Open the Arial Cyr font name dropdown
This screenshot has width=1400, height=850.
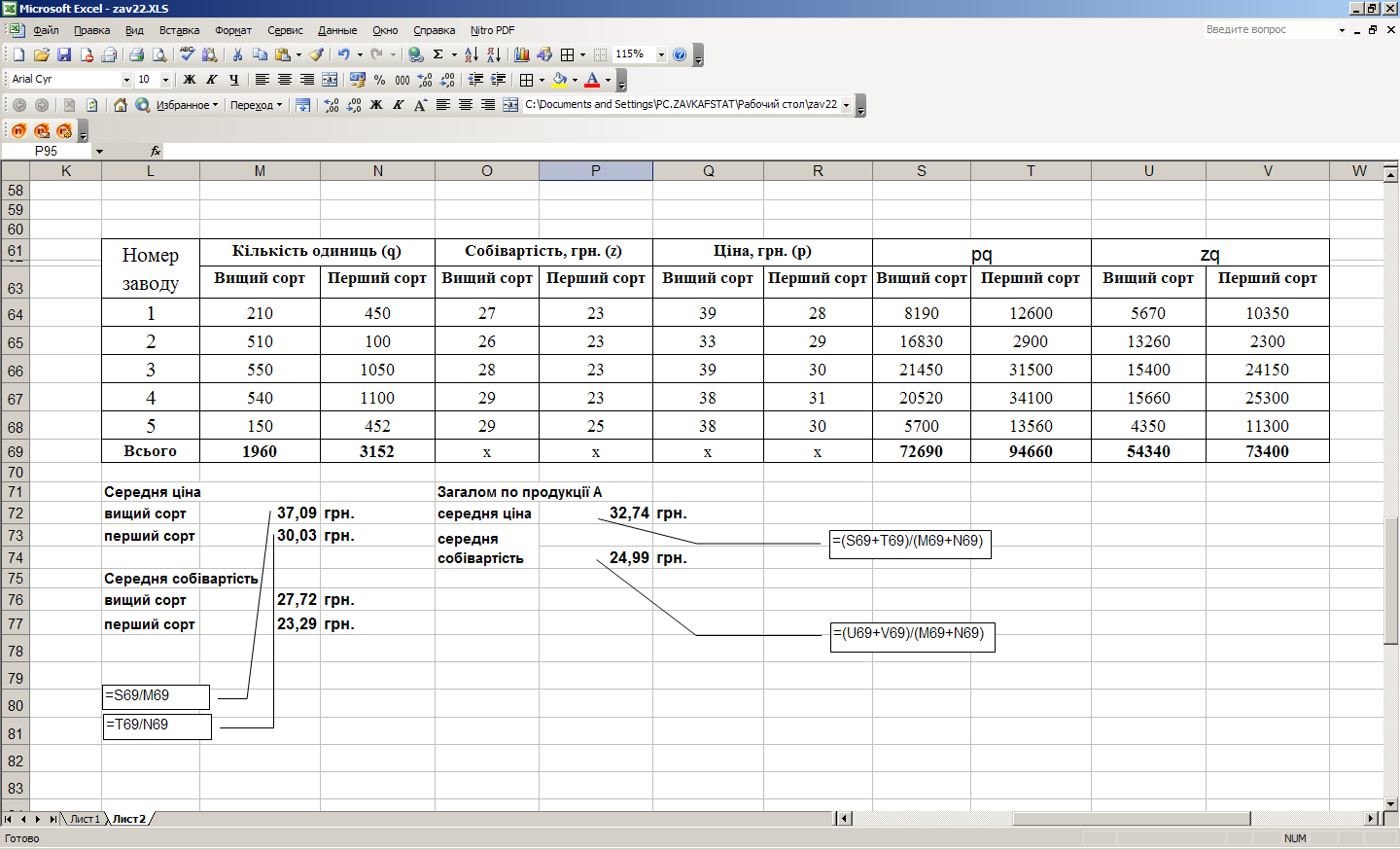[x=126, y=80]
